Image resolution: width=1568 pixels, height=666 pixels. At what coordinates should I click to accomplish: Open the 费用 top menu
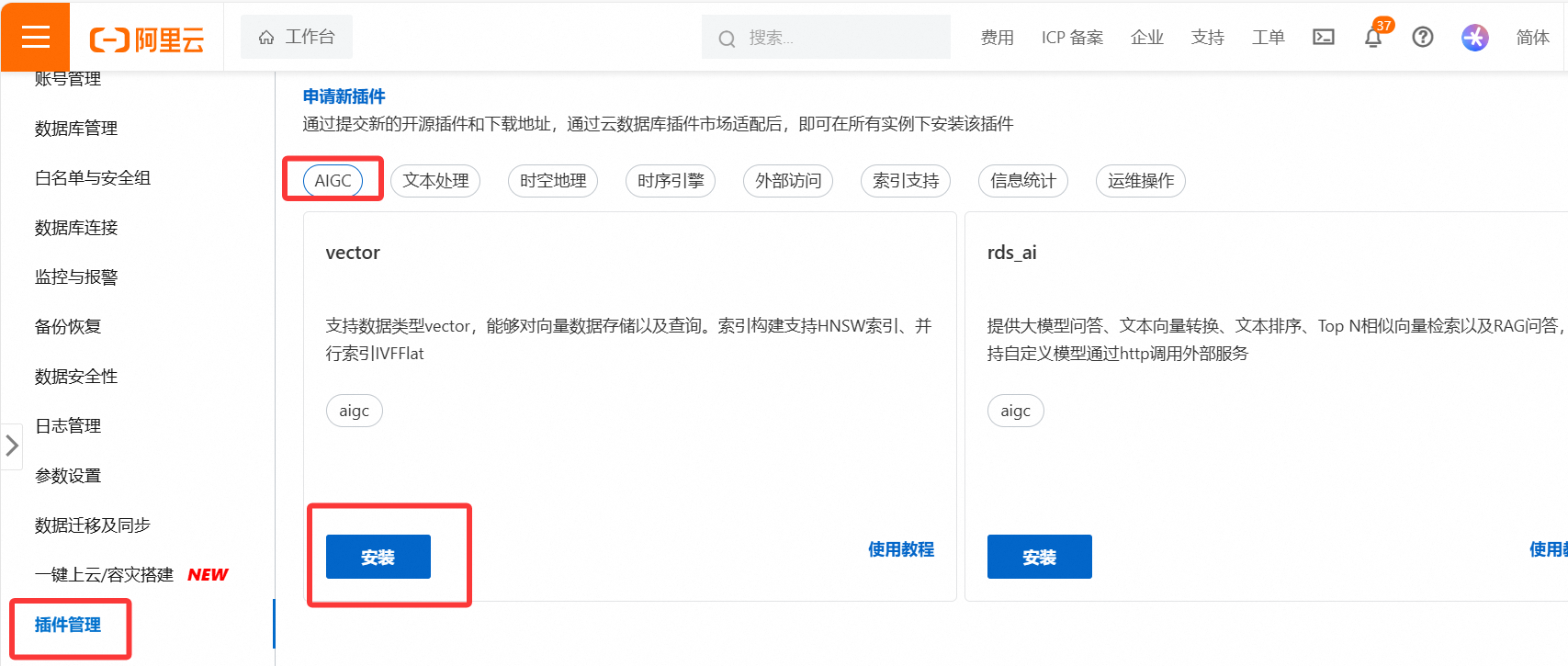pyautogui.click(x=998, y=38)
